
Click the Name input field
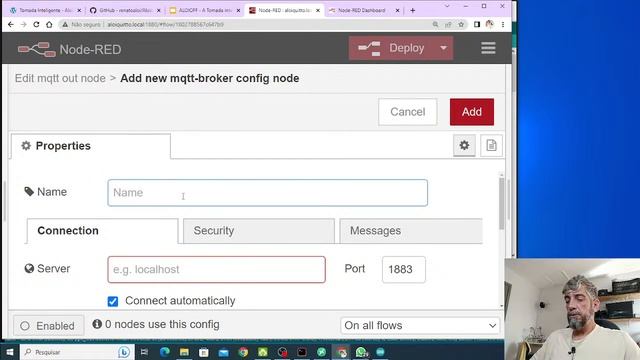(x=268, y=193)
